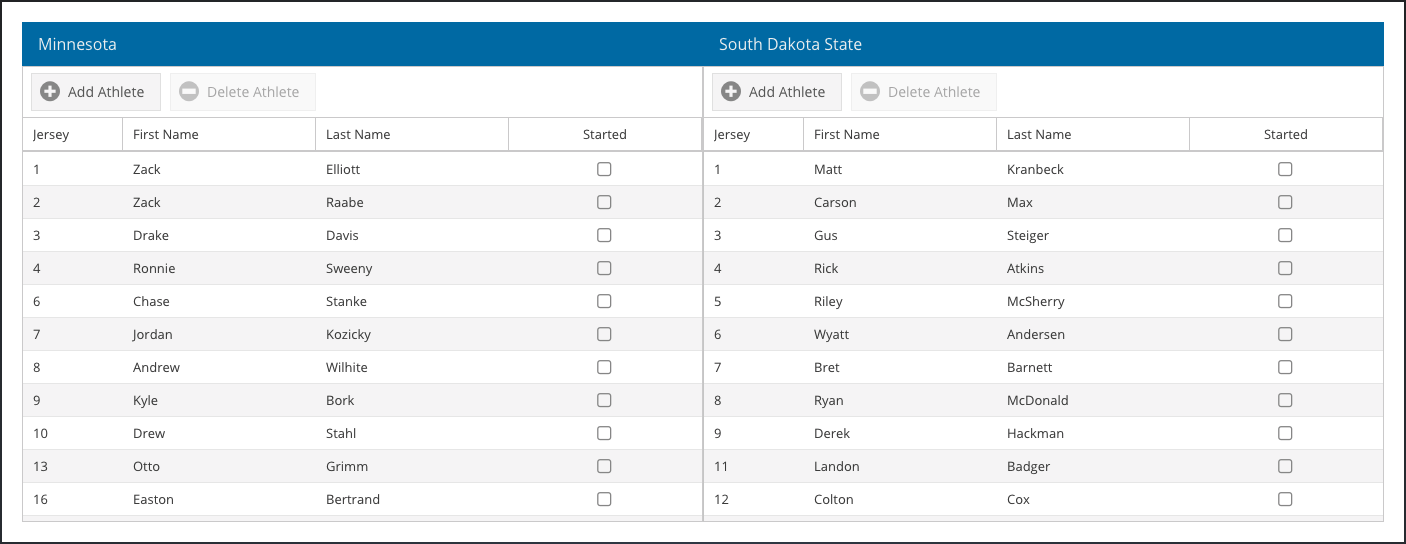Select the Barnett last name cell
1406x544 pixels.
tap(1093, 367)
